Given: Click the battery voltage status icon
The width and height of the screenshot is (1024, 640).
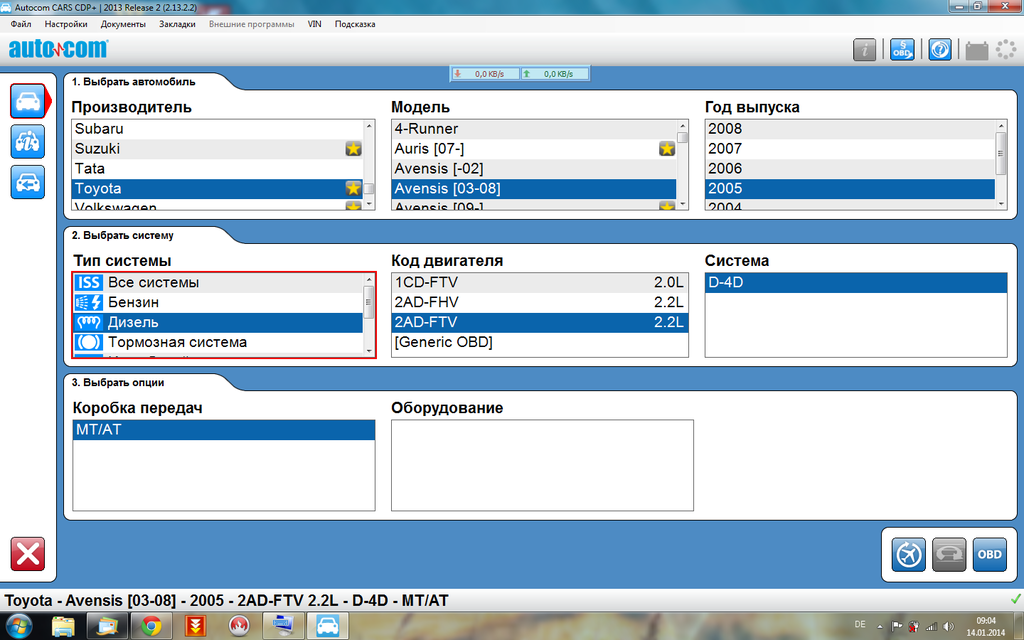Looking at the screenshot, I should point(976,50).
